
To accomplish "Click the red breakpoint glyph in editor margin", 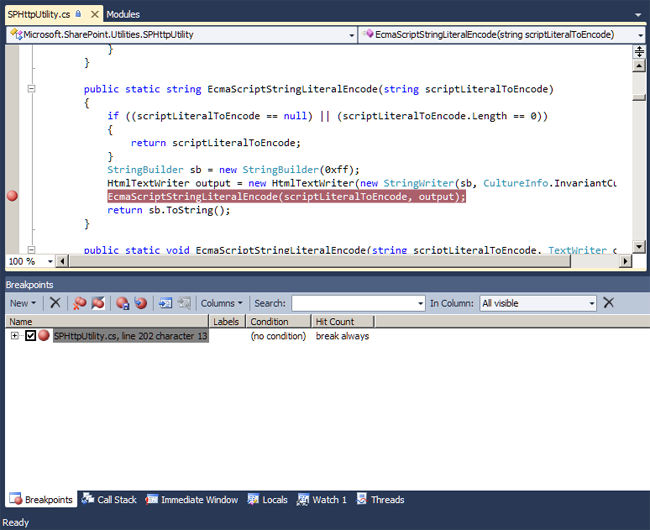I will point(13,197).
